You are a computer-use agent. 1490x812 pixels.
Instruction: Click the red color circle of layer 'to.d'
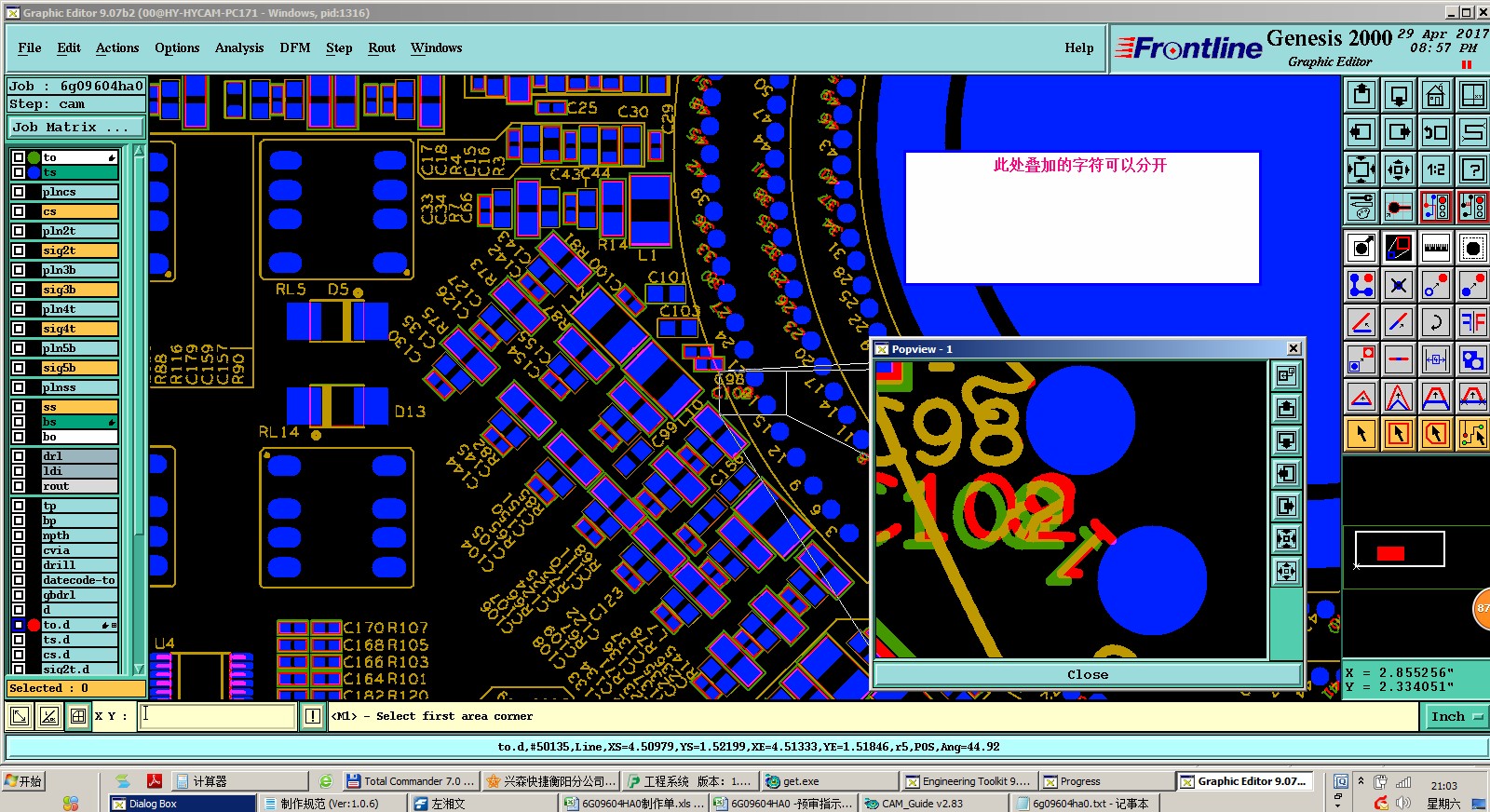point(34,625)
